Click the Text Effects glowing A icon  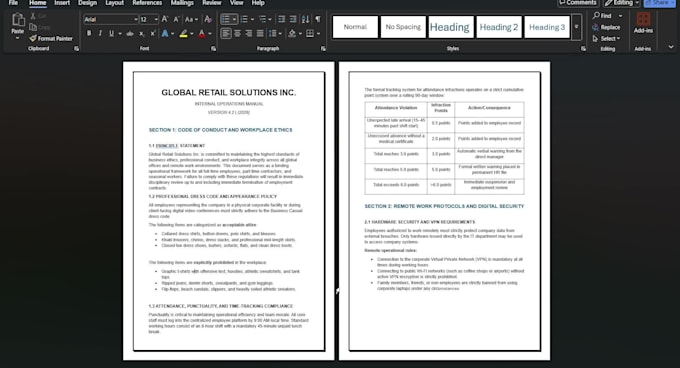165,34
